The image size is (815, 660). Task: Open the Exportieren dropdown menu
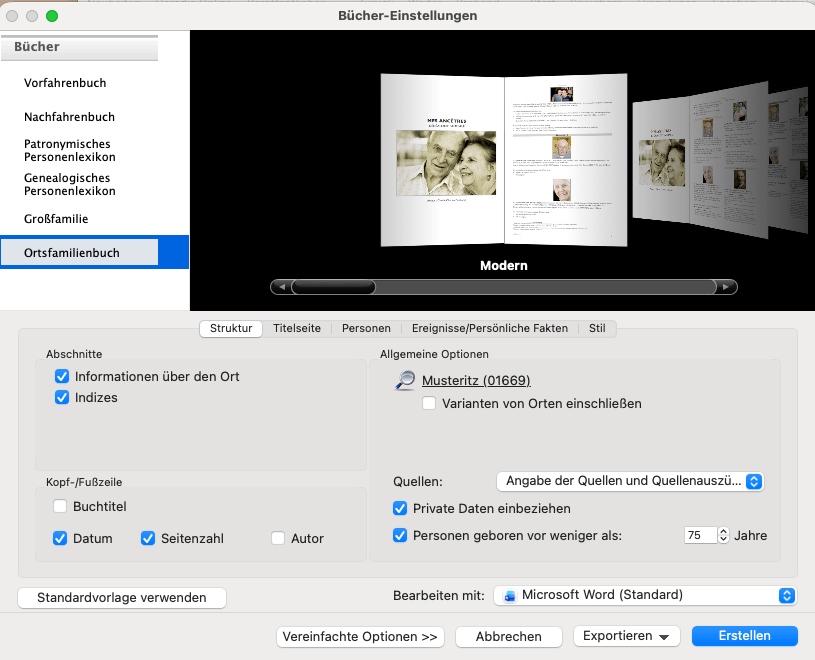point(626,636)
